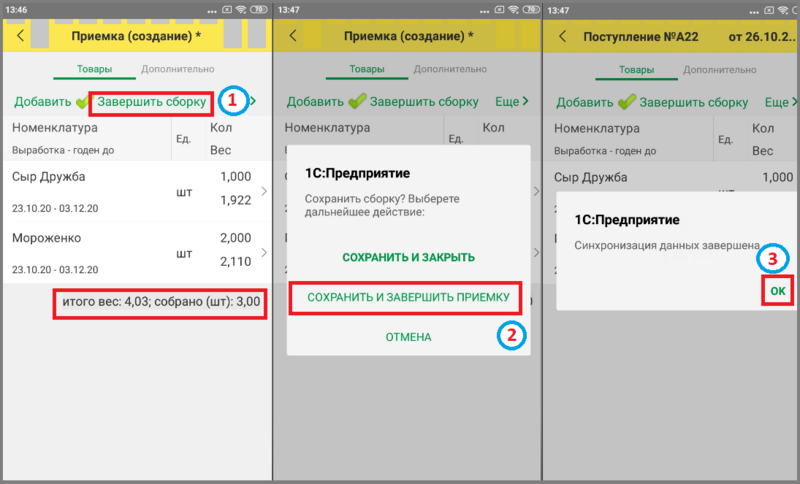Screen dimensions: 800x484
Task: Tap Завершить сборку in the middle screen
Action: pos(424,102)
